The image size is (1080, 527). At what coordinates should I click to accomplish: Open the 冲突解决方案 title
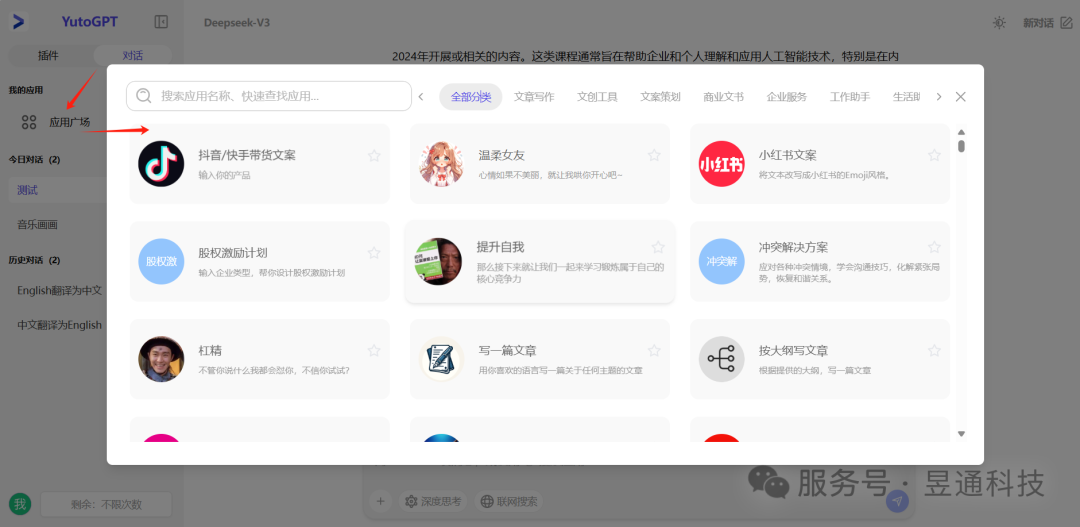click(793, 247)
